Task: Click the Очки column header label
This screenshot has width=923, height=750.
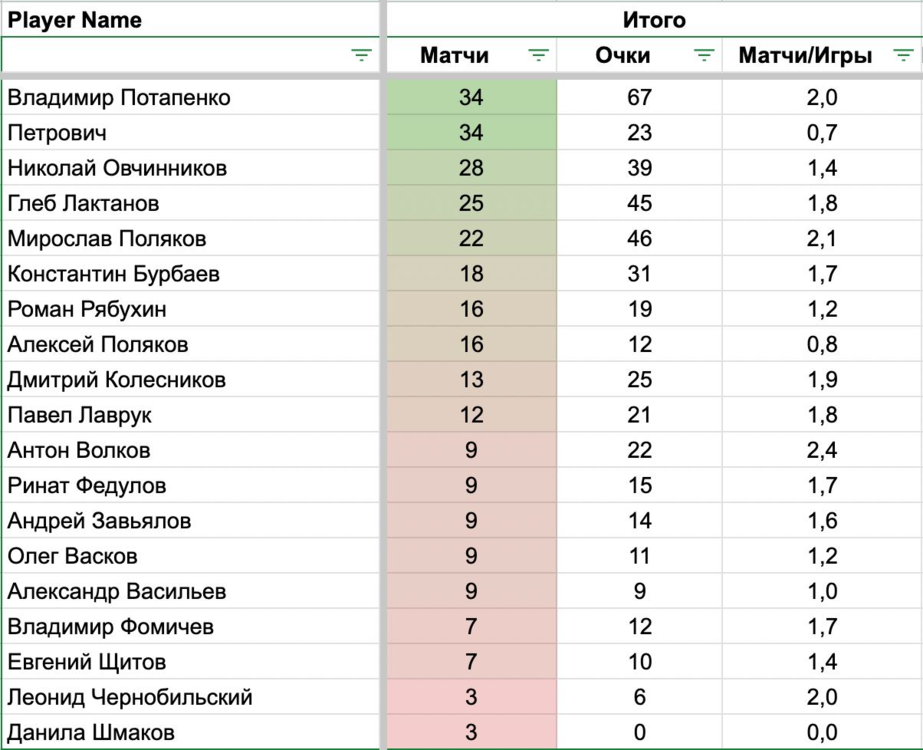Action: tap(623, 56)
